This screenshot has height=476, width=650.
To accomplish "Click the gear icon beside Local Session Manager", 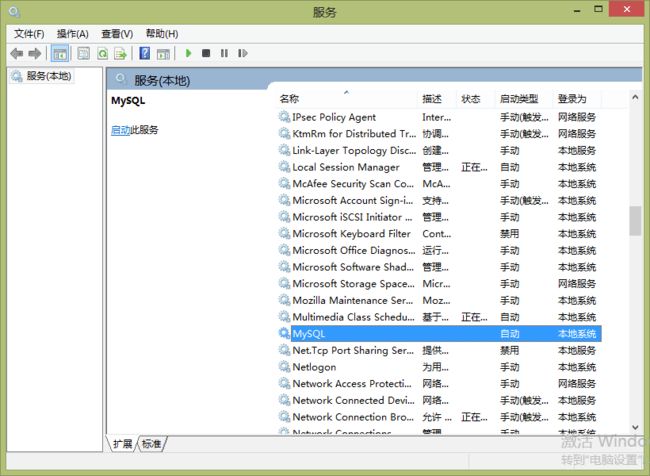I will (284, 167).
